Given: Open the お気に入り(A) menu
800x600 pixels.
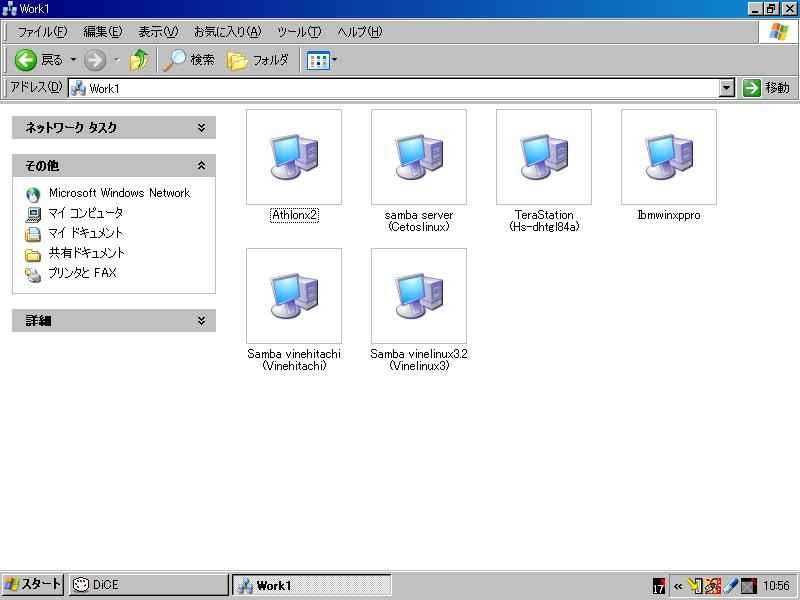Looking at the screenshot, I should point(227,32).
